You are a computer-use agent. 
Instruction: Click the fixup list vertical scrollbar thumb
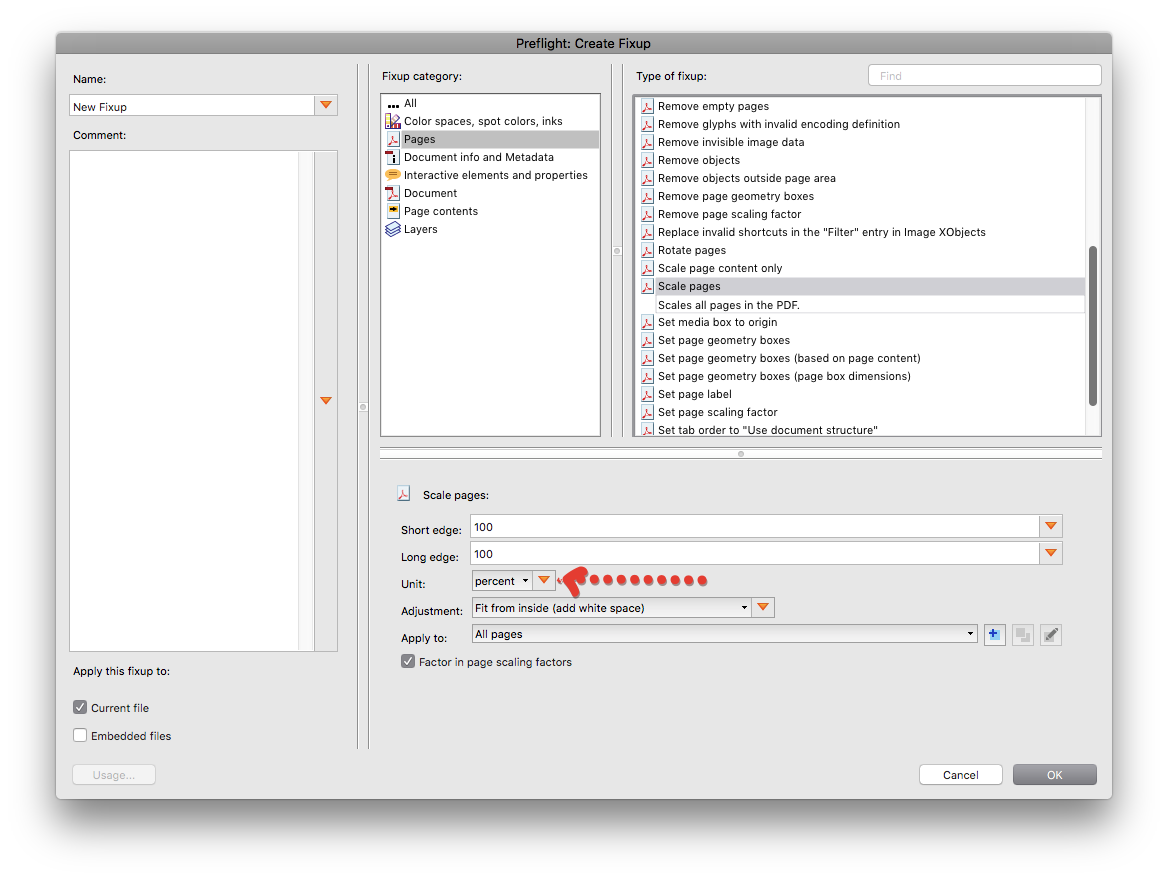(1093, 326)
